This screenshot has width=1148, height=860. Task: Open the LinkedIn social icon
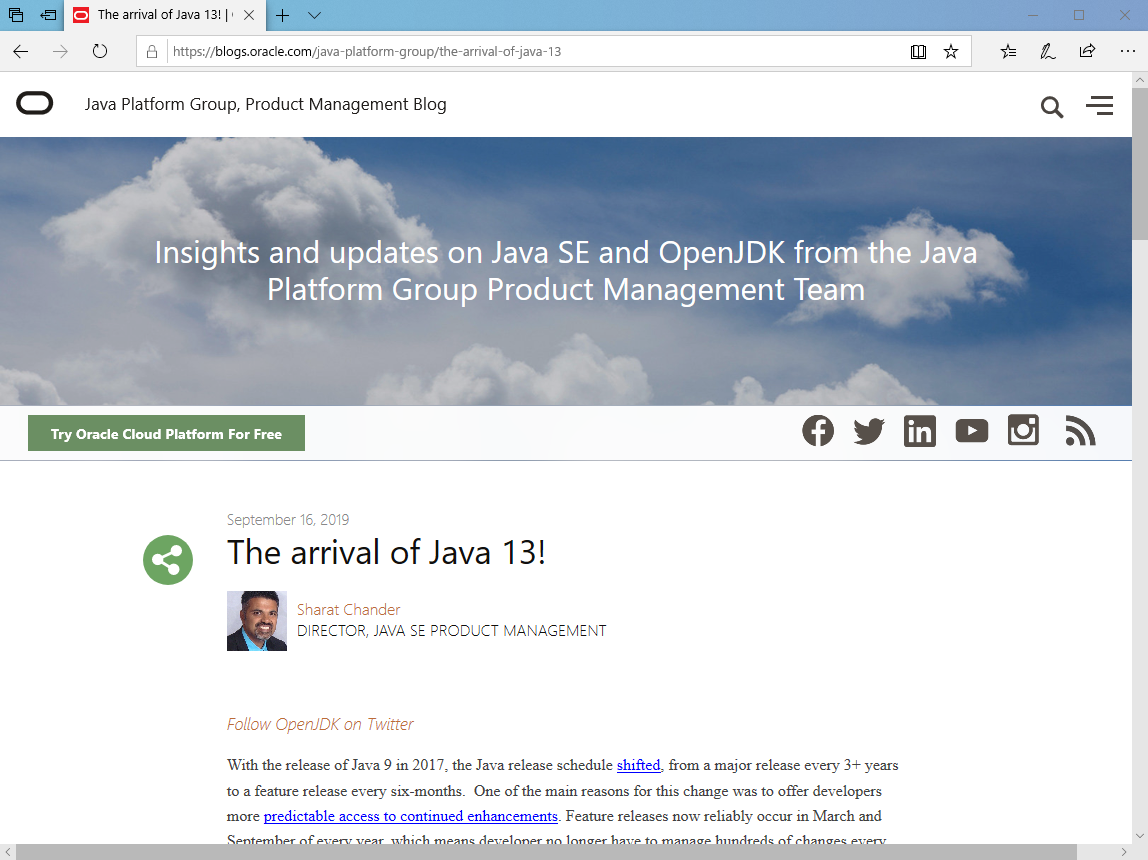click(x=920, y=430)
